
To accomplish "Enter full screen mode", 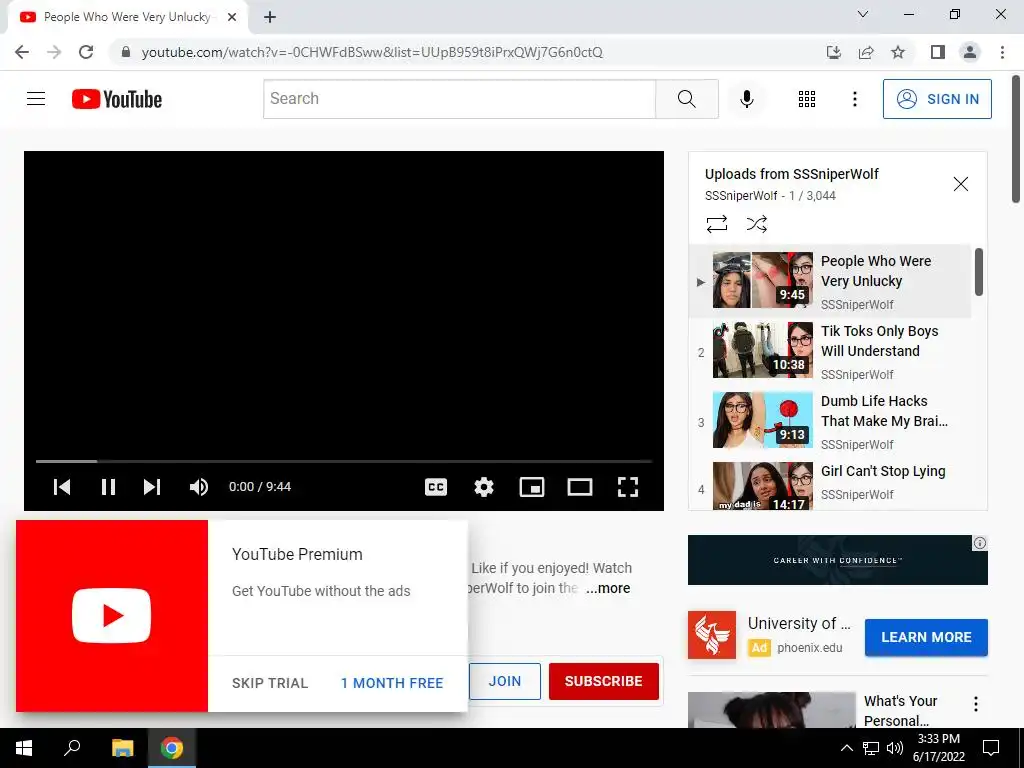I will [x=628, y=487].
